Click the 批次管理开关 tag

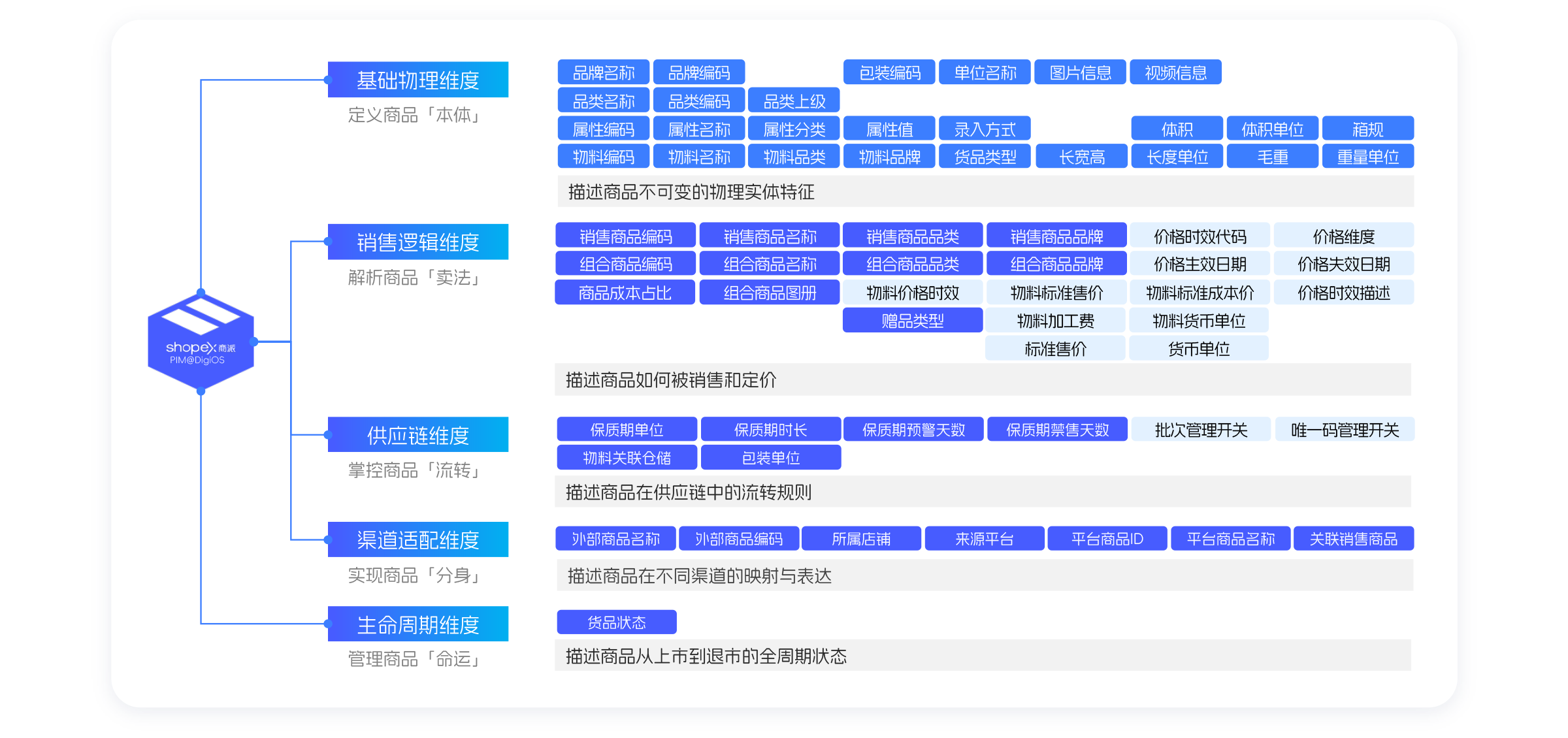tap(1201, 429)
